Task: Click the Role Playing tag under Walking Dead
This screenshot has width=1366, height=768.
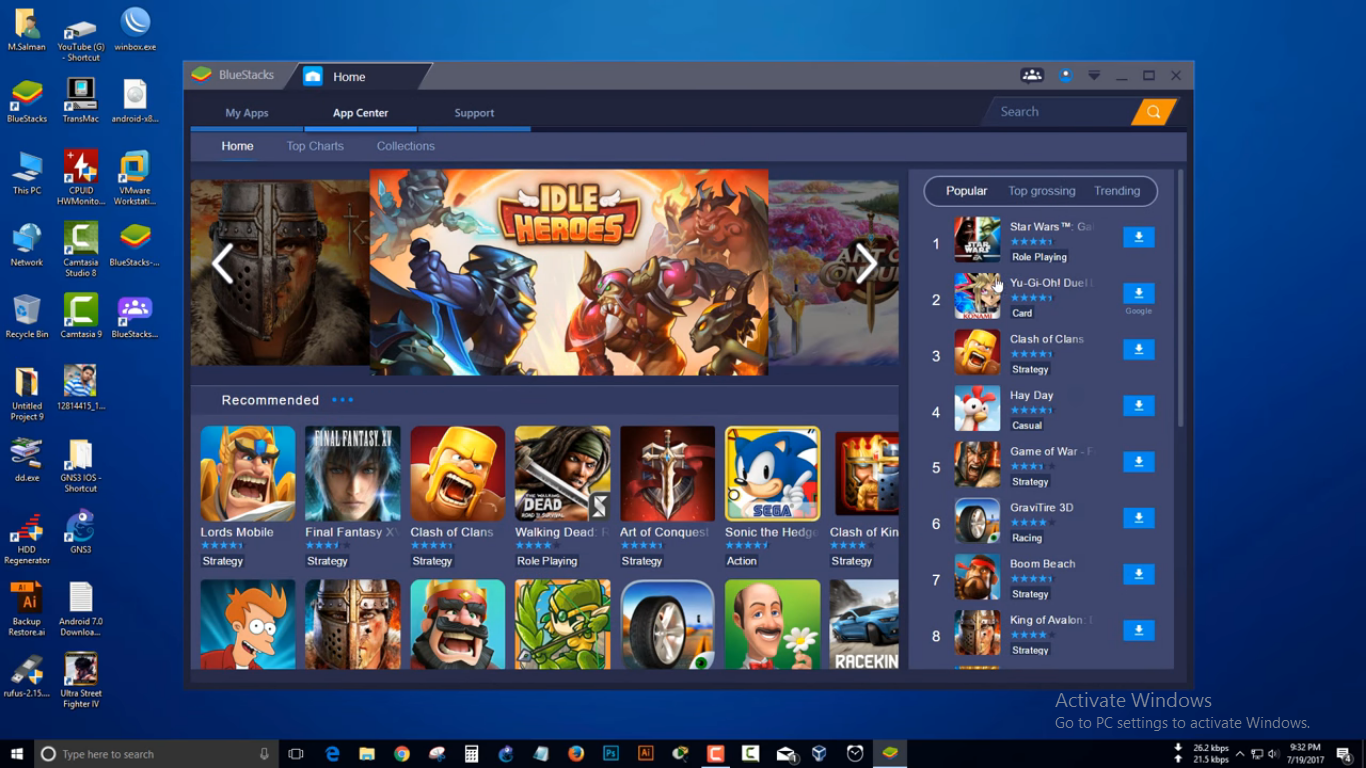Action: coord(547,561)
